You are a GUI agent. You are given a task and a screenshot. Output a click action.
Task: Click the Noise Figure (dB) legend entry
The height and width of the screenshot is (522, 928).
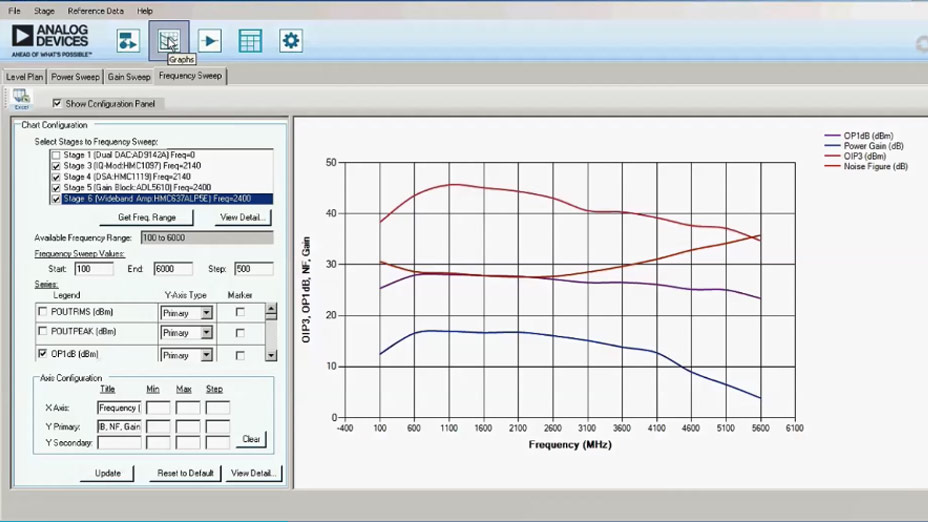coord(876,166)
